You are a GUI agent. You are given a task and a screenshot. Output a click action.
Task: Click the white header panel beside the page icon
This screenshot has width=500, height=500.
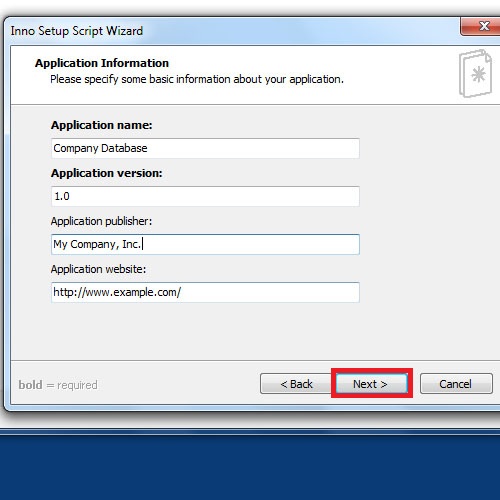click(400, 75)
